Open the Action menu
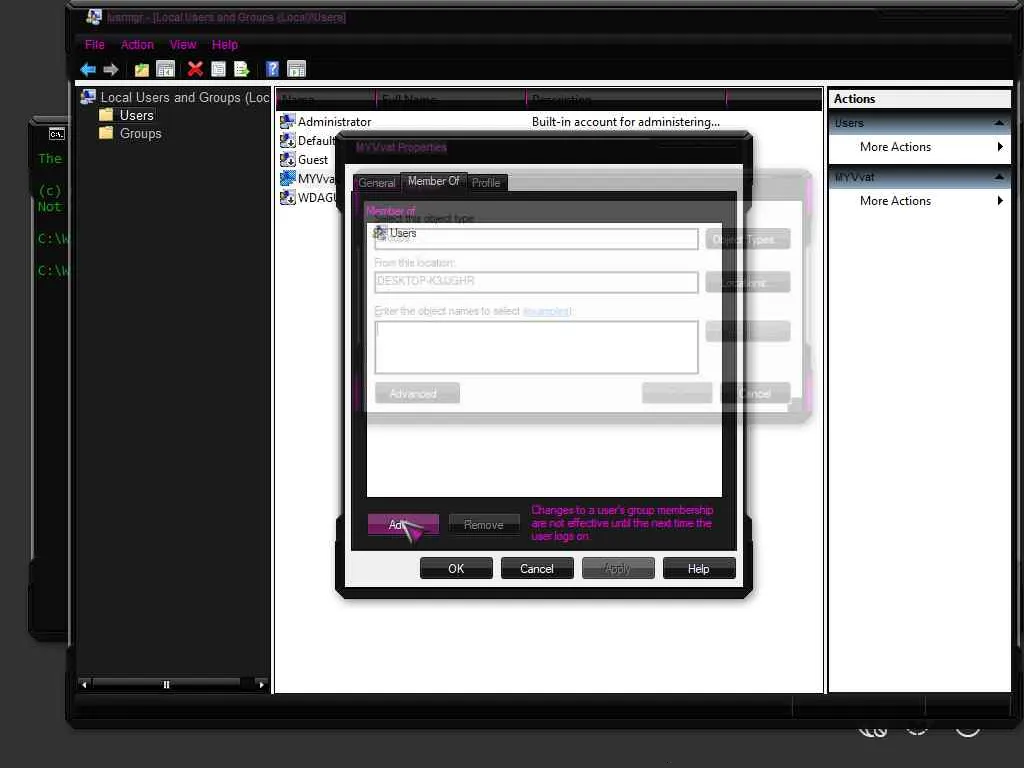 click(x=137, y=44)
